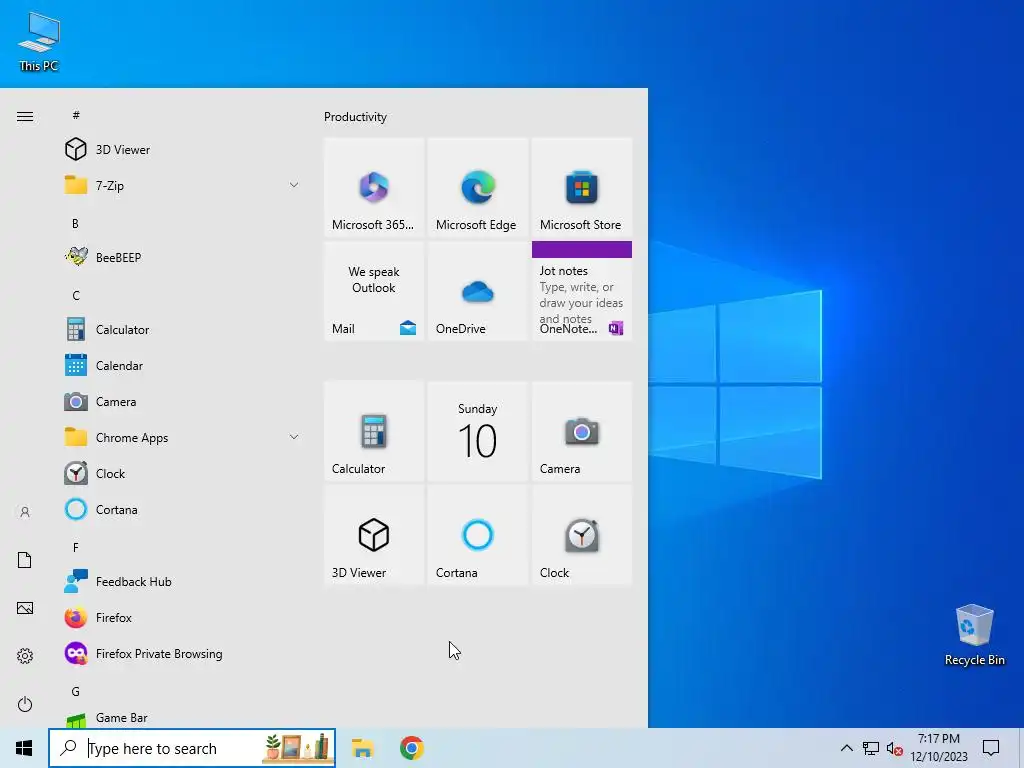The height and width of the screenshot is (768, 1024).
Task: Launch Google Chrome from the taskbar
Action: coord(411,748)
